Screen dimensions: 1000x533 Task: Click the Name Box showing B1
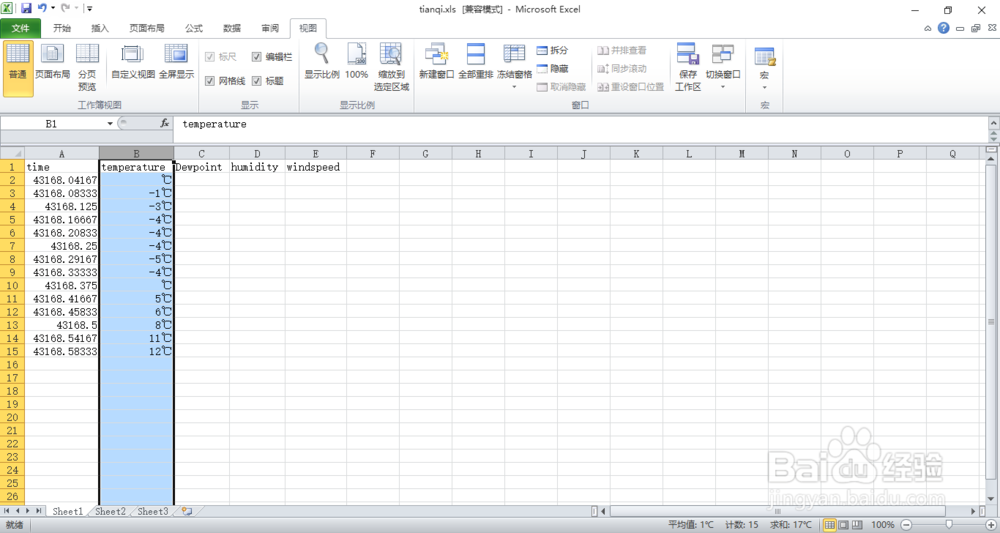[x=52, y=124]
